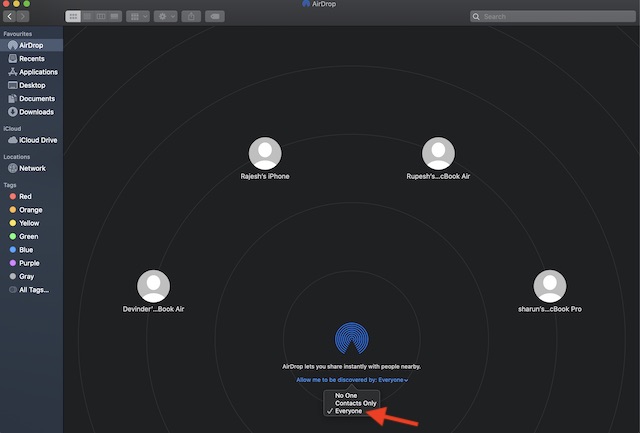The height and width of the screenshot is (433, 640).
Task: Click sharun's MacBook Pro avatar
Action: (550, 286)
